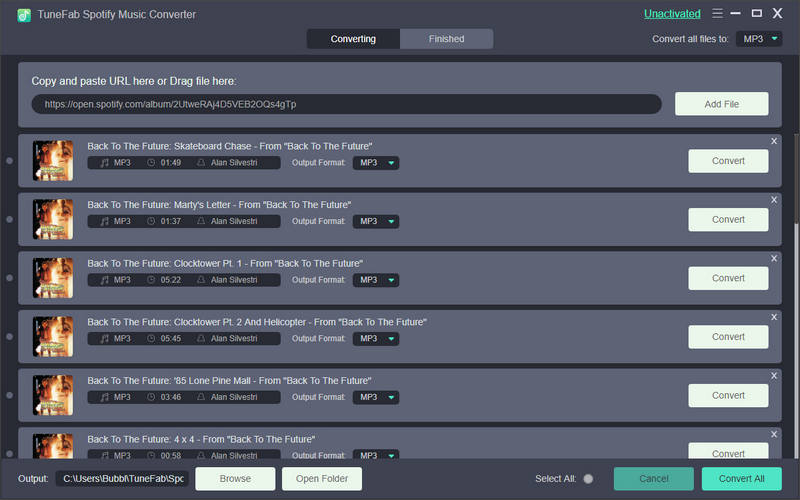This screenshot has height=500, width=800.
Task: Open 'Convert all files to' MP3 dropdown
Action: (x=759, y=39)
